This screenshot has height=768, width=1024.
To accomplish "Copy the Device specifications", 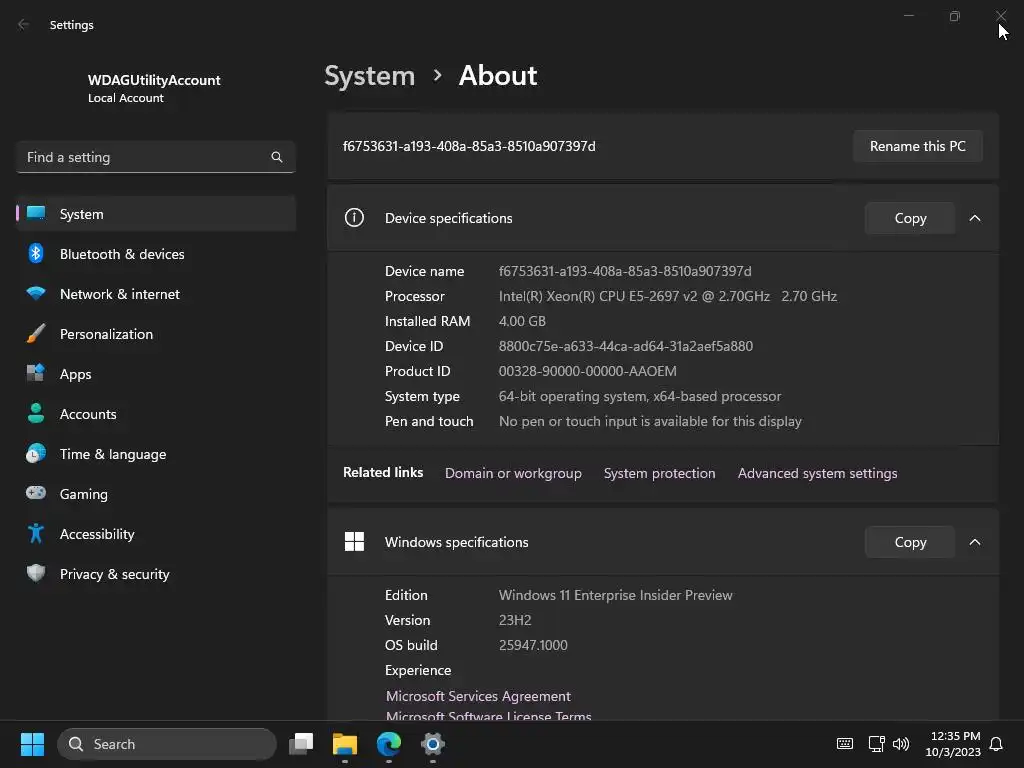I will point(910,218).
